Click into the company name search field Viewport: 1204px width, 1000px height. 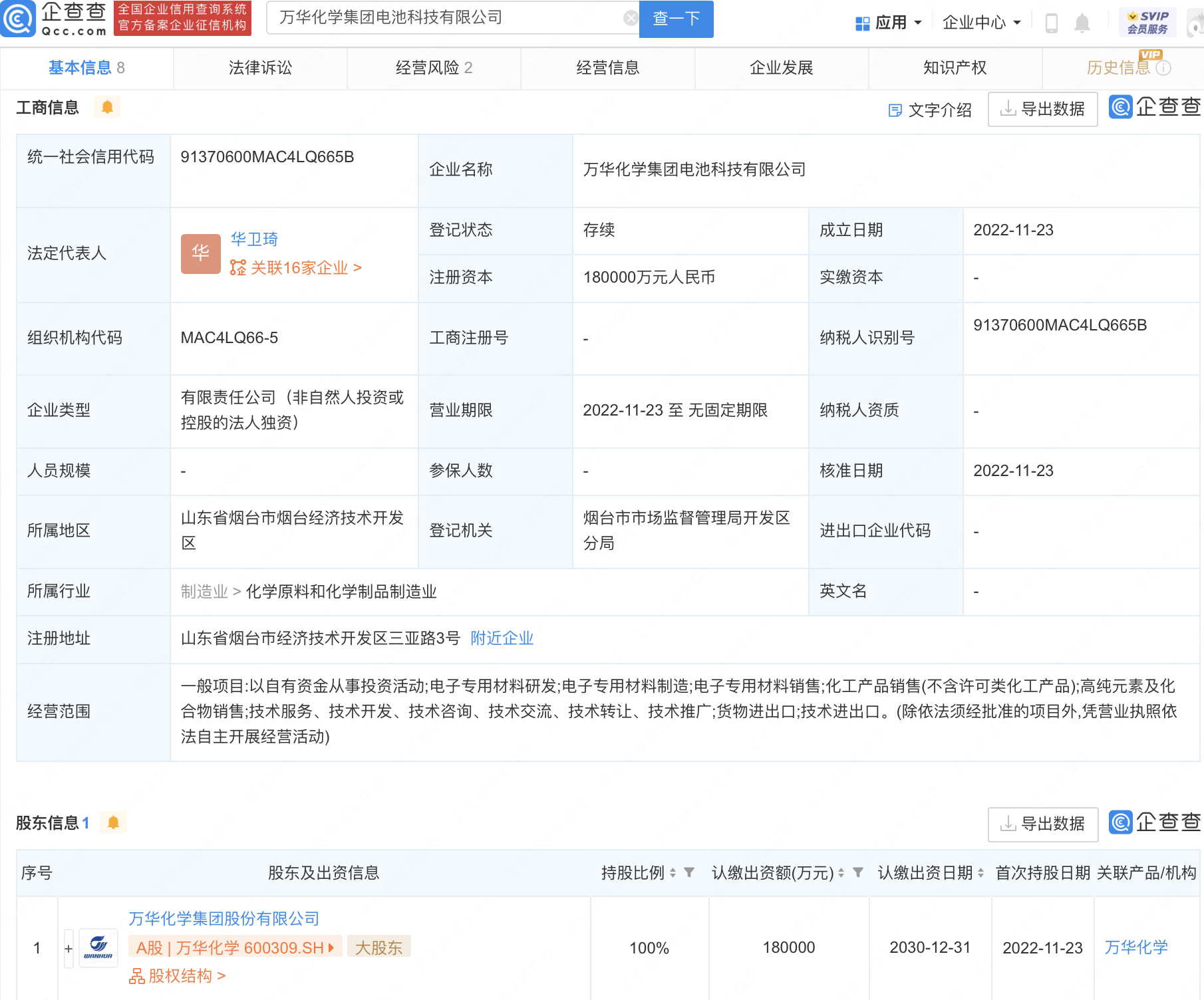click(446, 18)
